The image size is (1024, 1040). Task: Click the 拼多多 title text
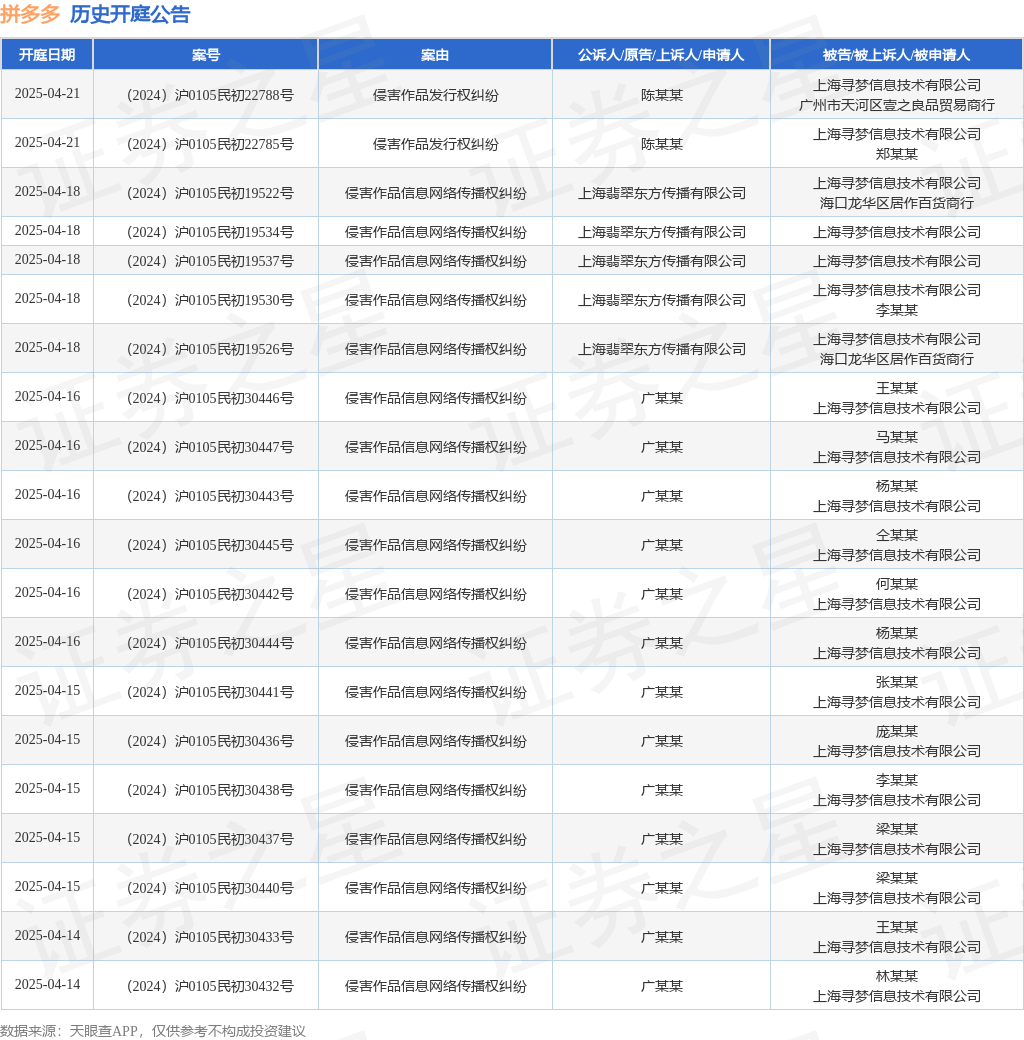tap(31, 14)
